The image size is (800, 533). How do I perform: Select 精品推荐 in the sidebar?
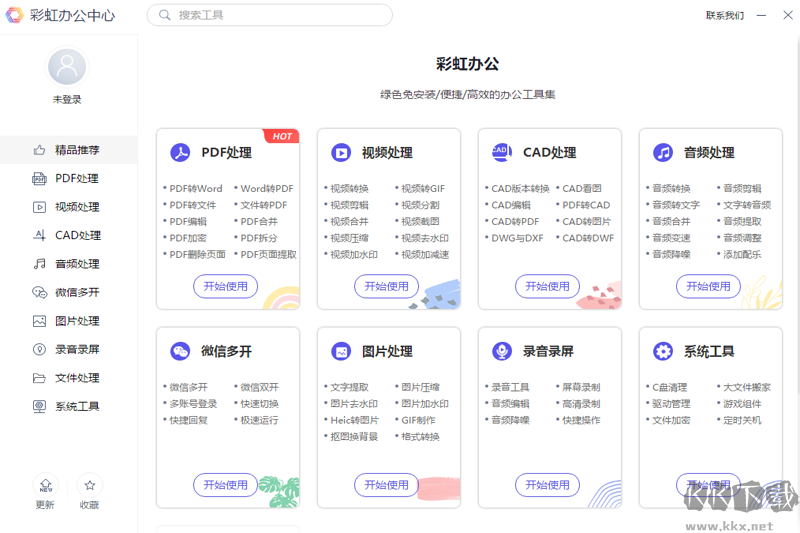tap(69, 150)
